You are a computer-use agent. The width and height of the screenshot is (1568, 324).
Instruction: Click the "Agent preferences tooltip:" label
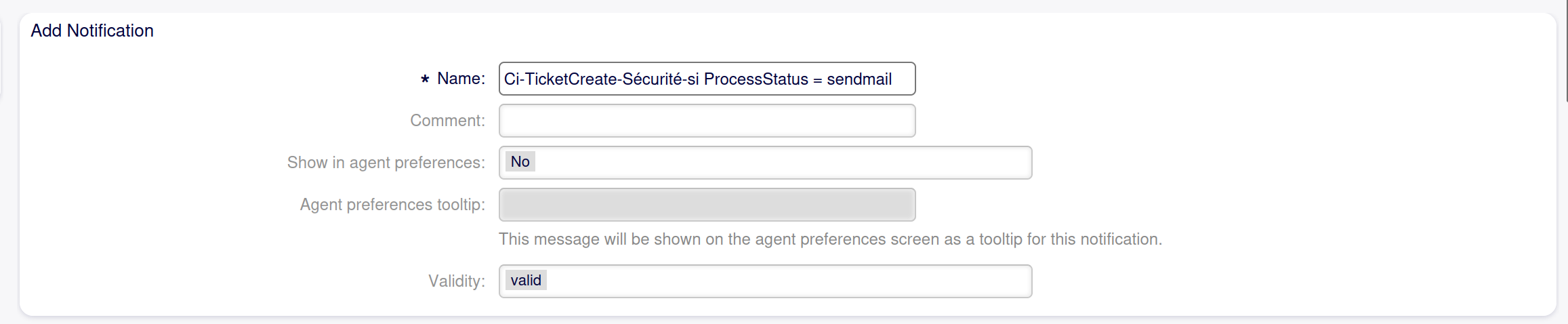(392, 205)
